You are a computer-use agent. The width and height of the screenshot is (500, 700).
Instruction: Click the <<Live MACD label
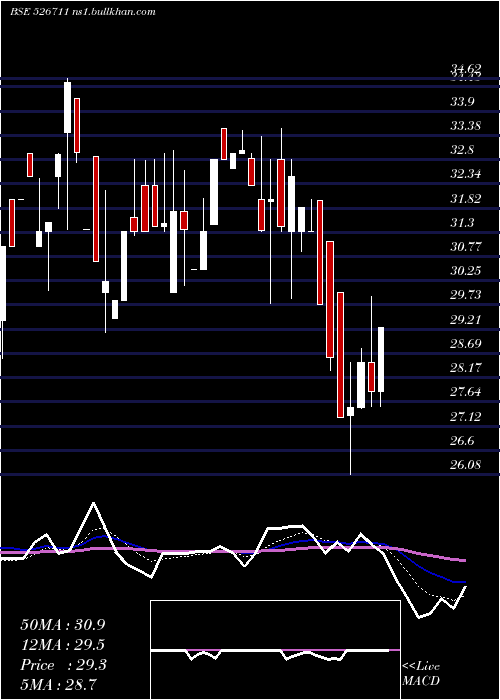(x=421, y=674)
